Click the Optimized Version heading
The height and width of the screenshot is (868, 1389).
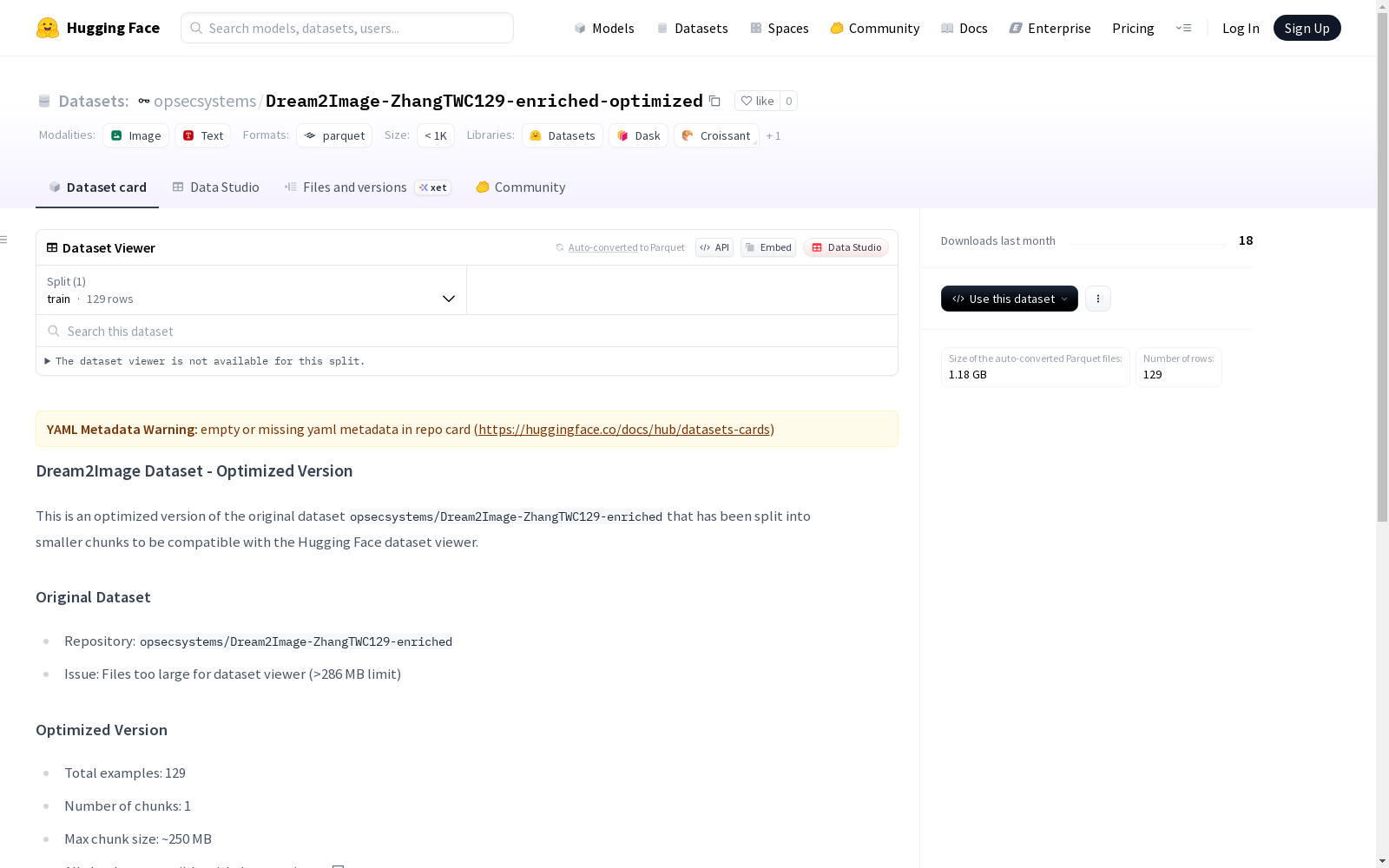[102, 730]
